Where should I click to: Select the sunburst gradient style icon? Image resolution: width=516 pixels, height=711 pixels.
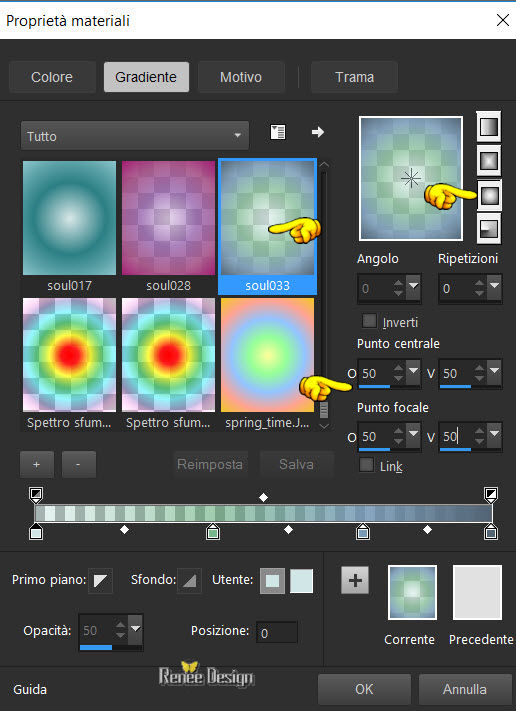(489, 195)
